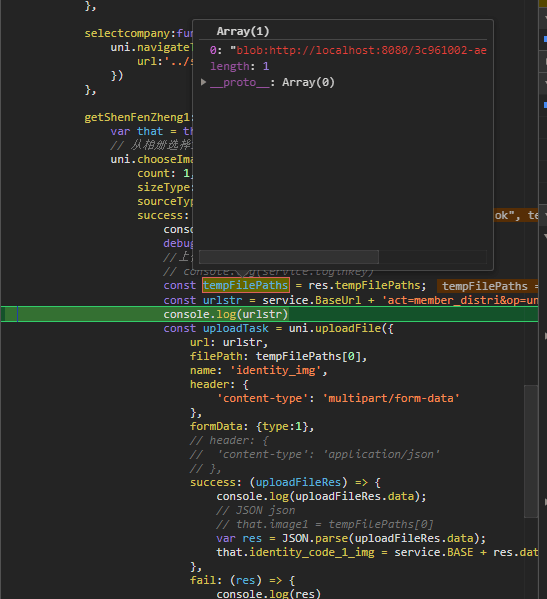This screenshot has height=599, width=547.
Task: Click the url: urlstr, line
Action: tap(229, 342)
